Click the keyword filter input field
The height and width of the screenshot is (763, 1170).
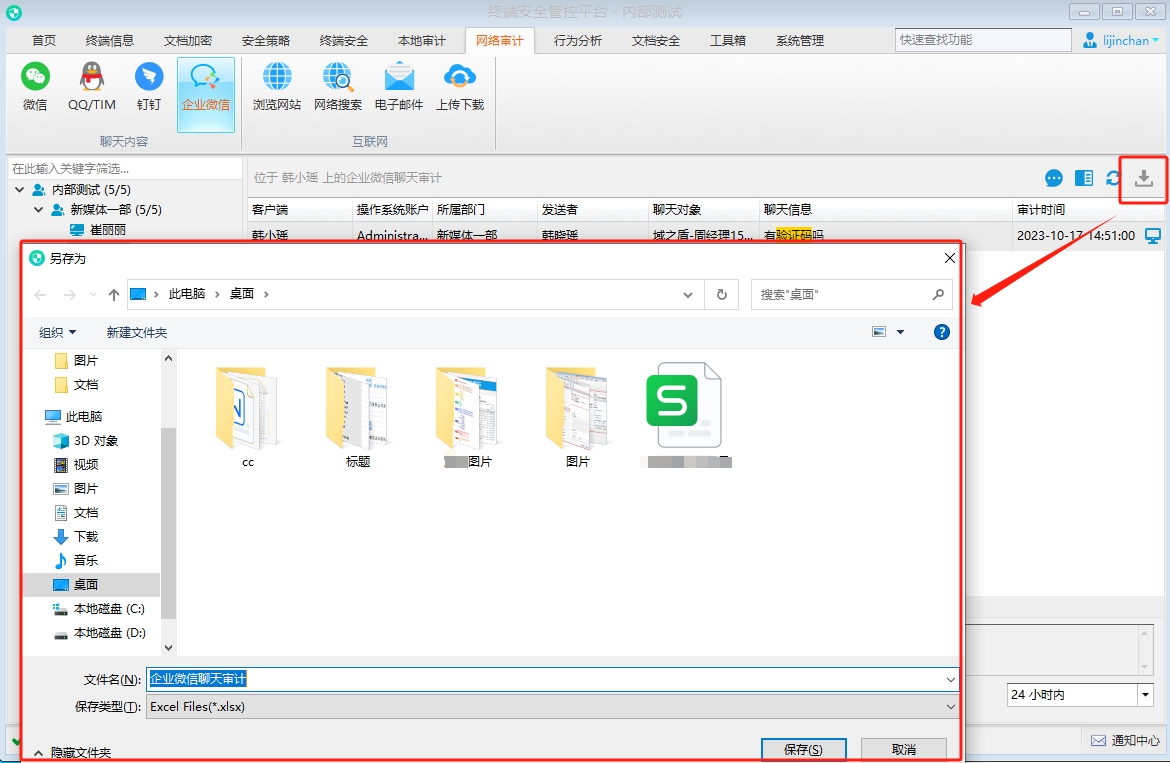pyautogui.click(x=125, y=169)
